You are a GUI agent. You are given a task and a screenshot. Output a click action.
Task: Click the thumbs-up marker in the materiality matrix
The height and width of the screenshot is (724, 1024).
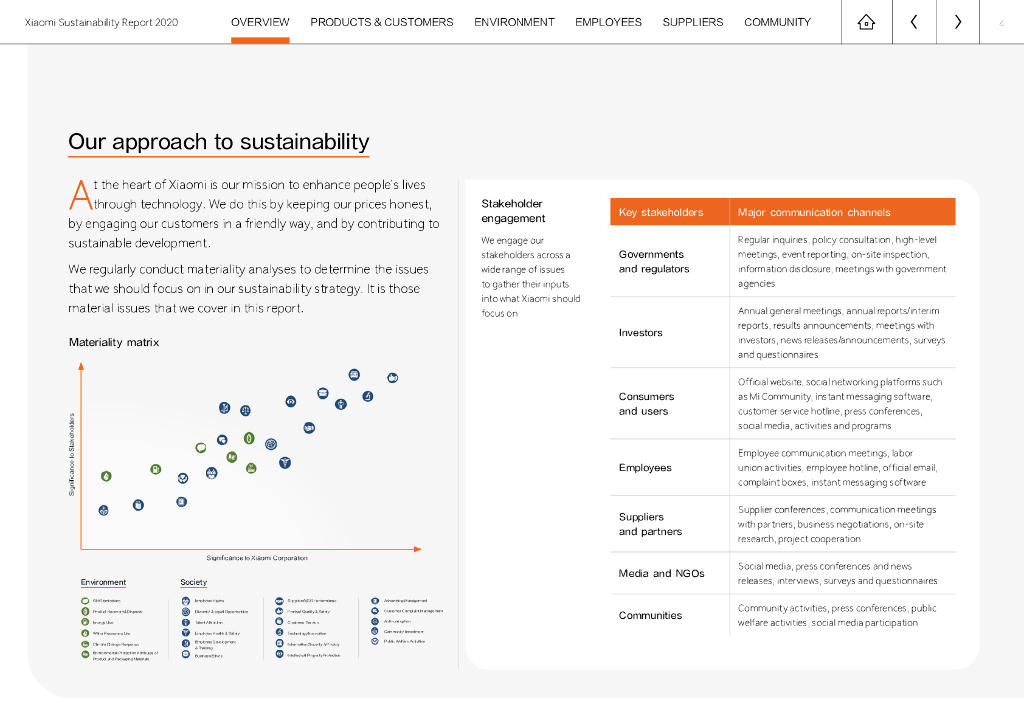(392, 378)
